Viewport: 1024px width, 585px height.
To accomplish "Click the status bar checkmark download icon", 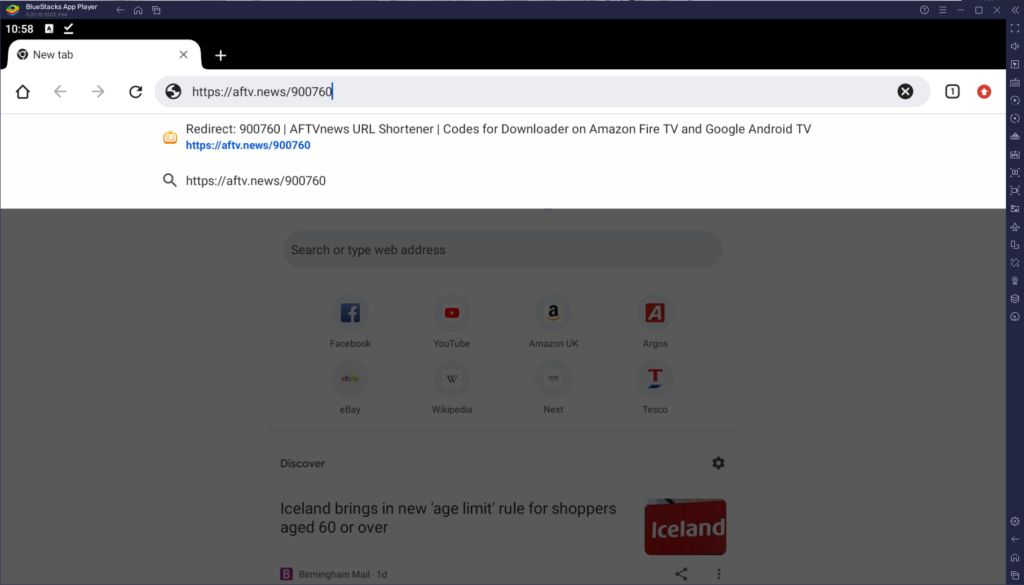I will (x=69, y=29).
